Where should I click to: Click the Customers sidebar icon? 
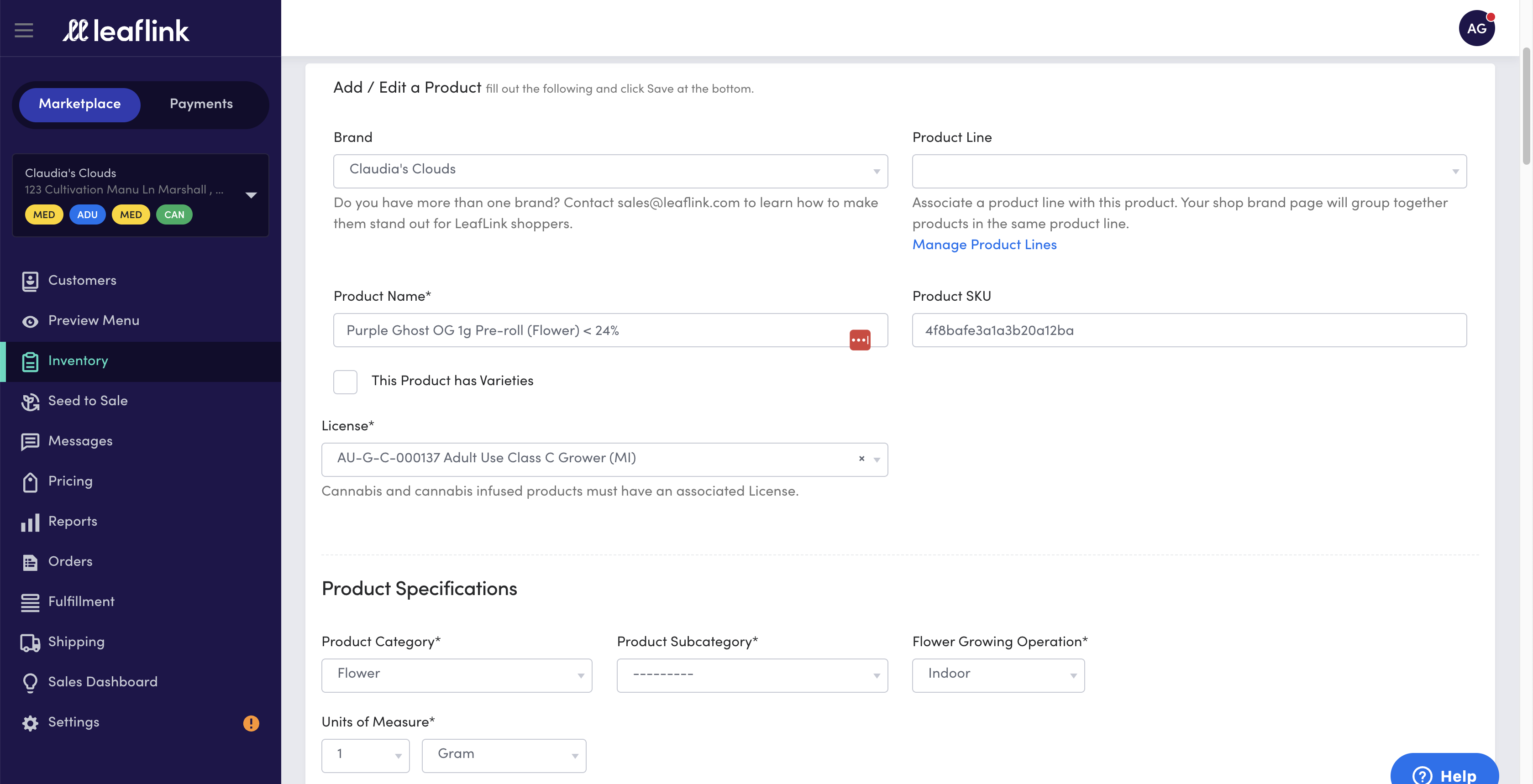pos(30,281)
